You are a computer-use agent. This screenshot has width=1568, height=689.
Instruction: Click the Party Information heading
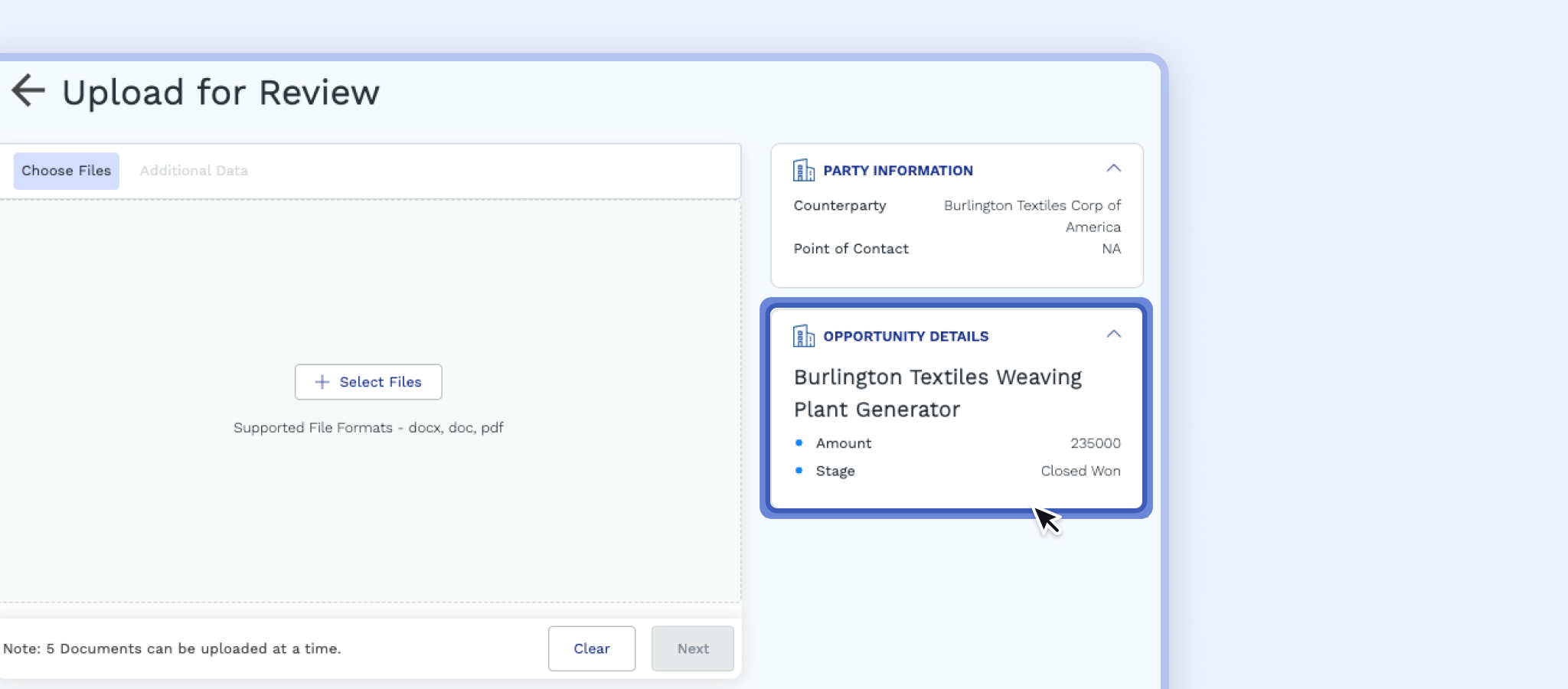(898, 171)
